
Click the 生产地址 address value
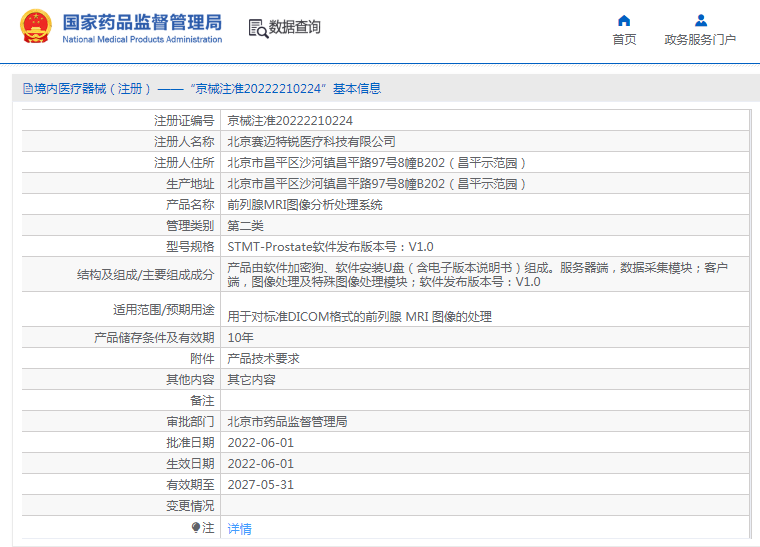(377, 184)
